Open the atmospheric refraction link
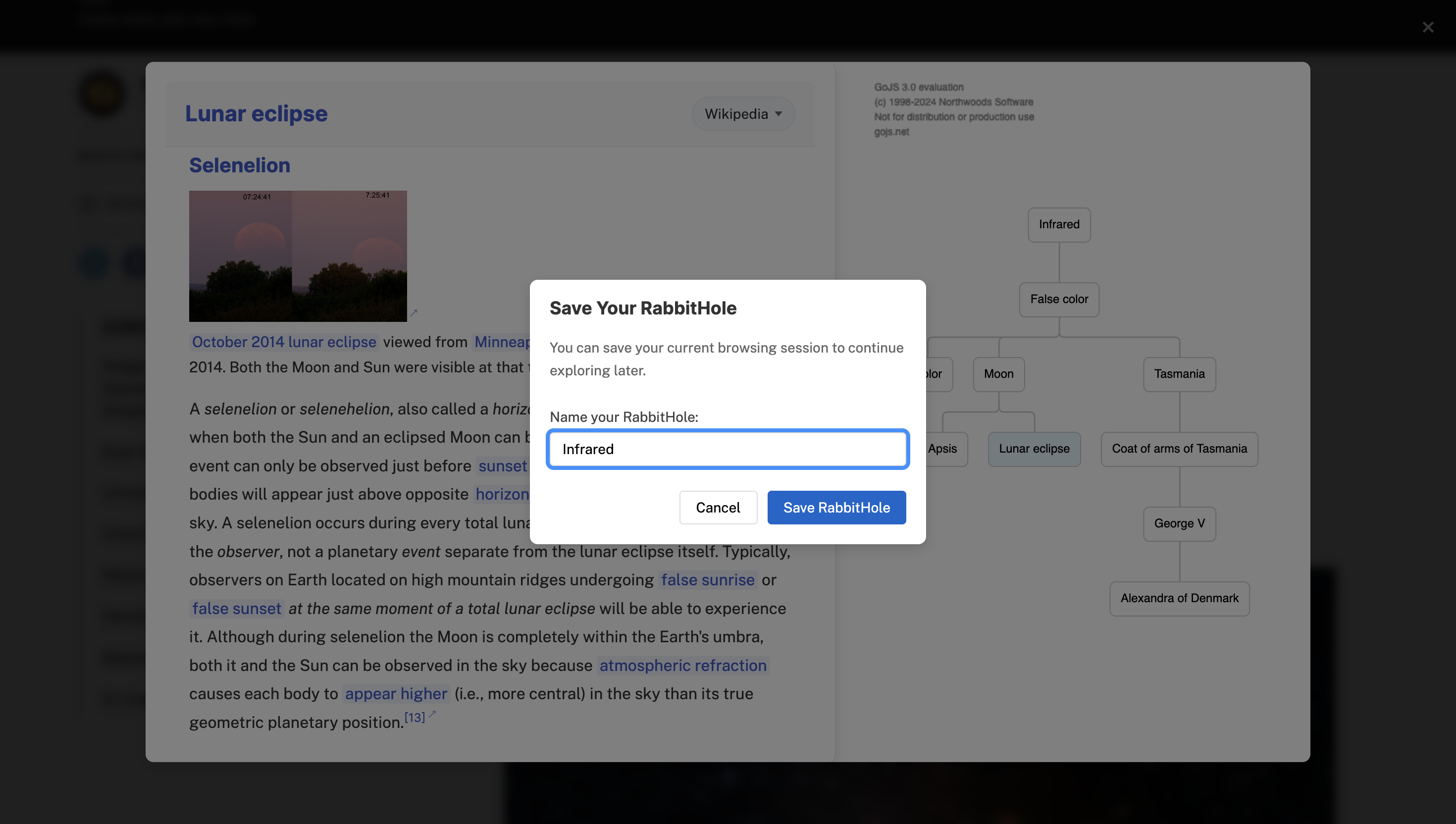 [682, 665]
